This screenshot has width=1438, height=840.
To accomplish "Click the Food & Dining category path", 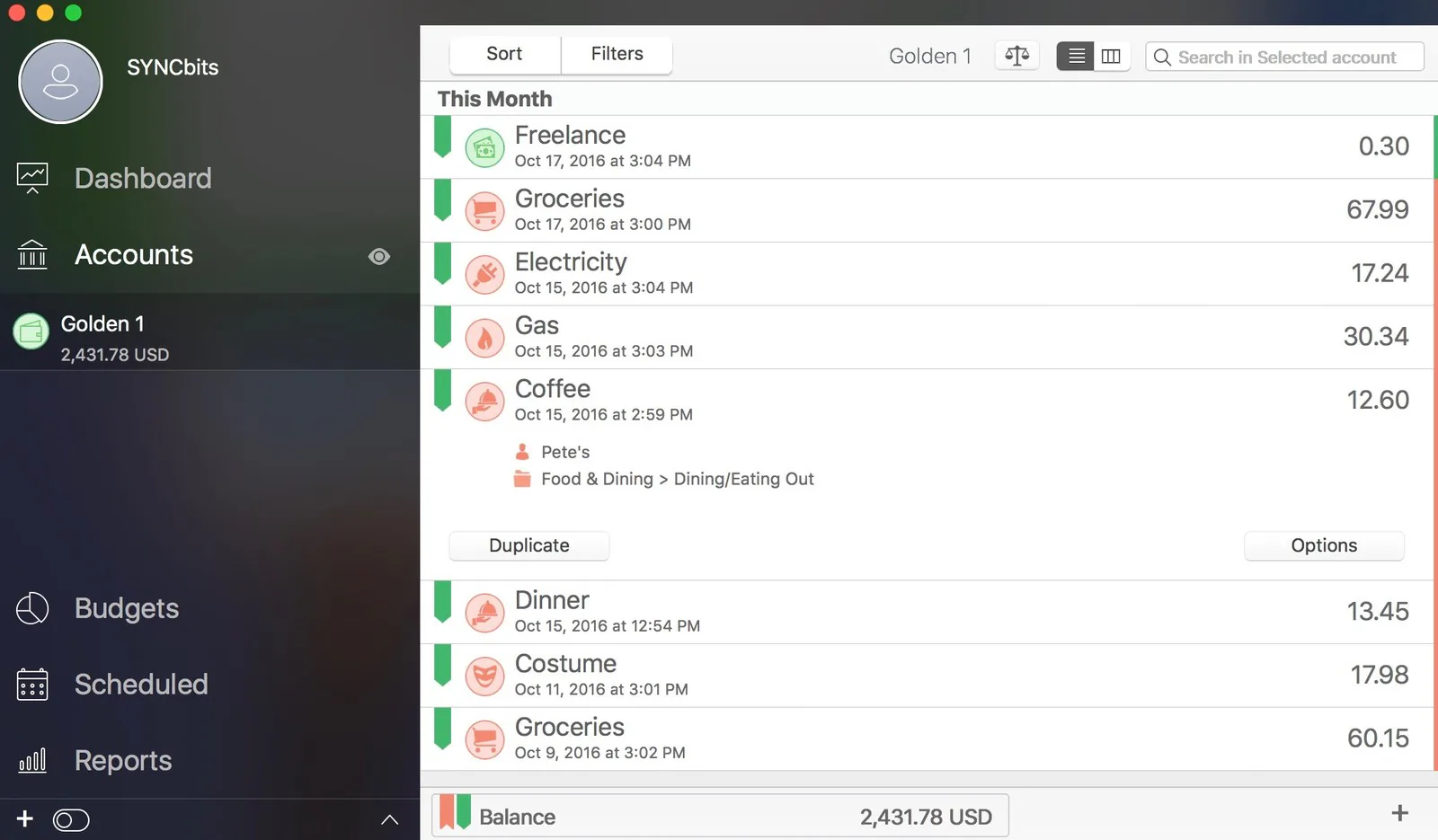I will 678,480.
